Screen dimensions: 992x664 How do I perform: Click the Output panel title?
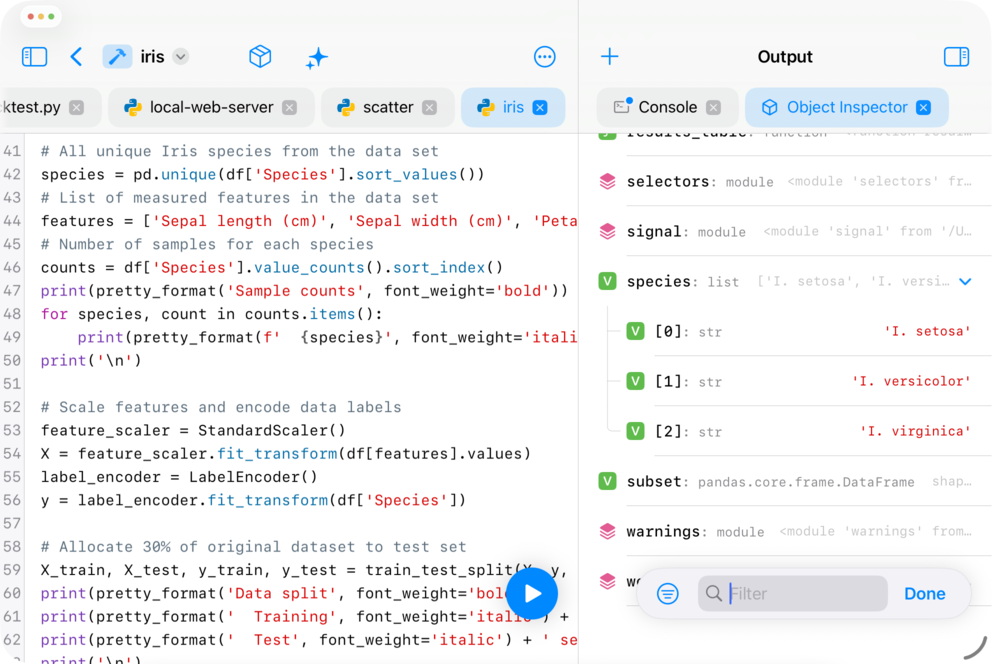785,57
